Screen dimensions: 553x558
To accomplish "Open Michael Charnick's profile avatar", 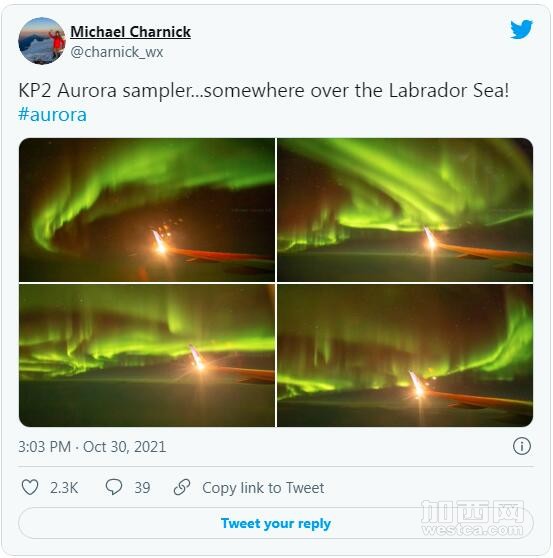I will point(42,41).
